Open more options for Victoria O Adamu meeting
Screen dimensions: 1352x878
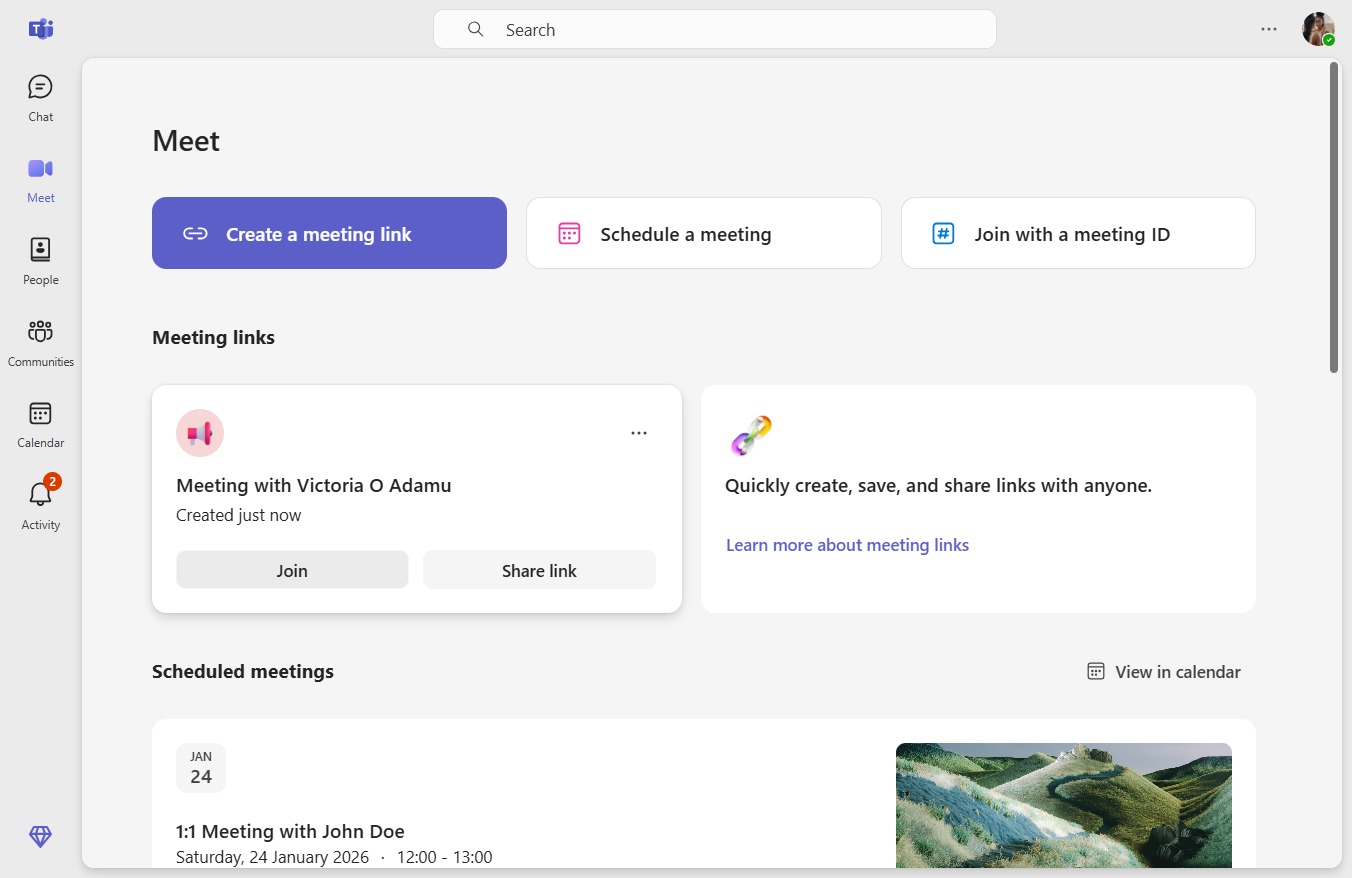pyautogui.click(x=639, y=433)
